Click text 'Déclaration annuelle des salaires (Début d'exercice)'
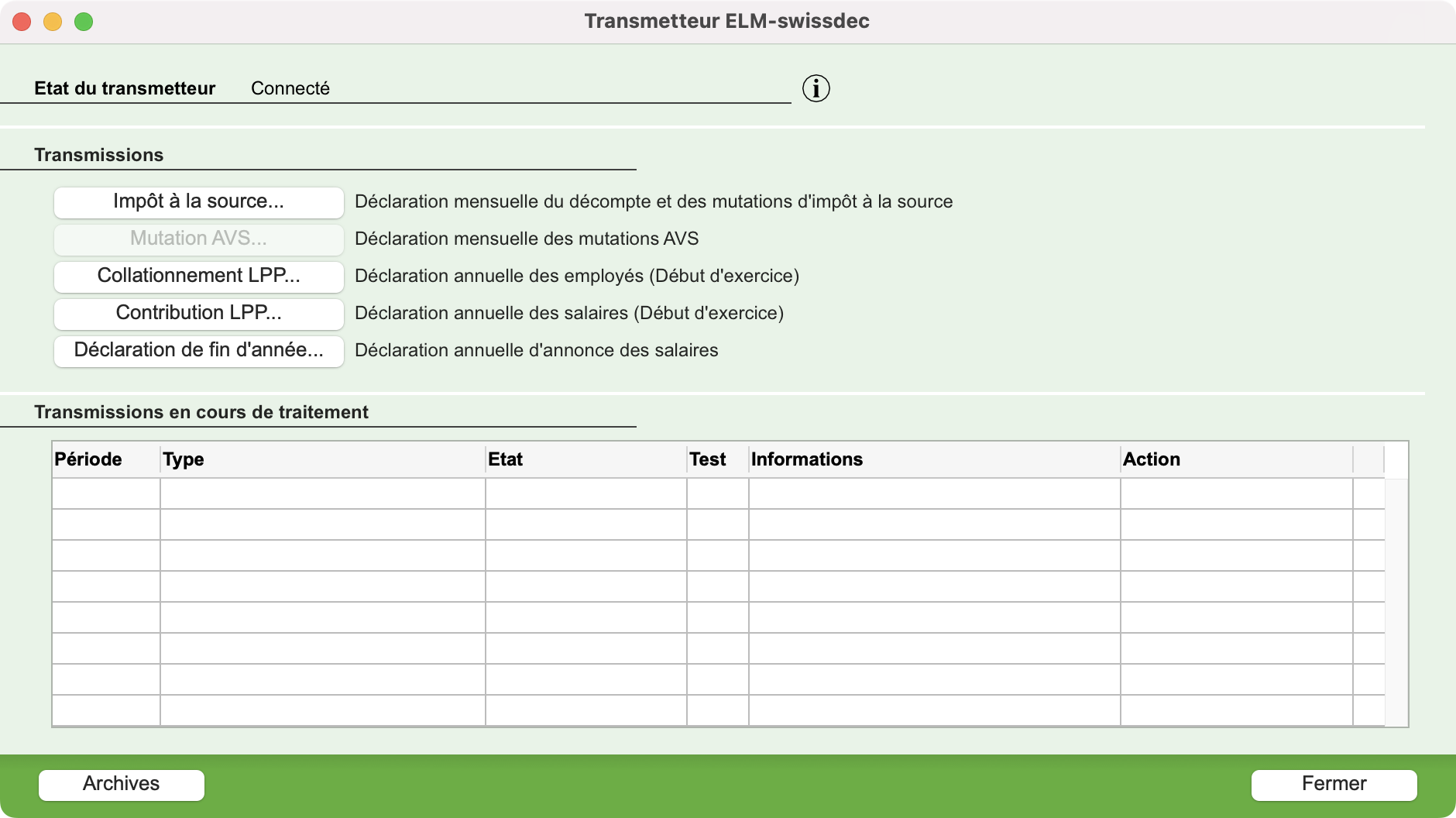Screen dimensions: 1456x818 click(569, 313)
